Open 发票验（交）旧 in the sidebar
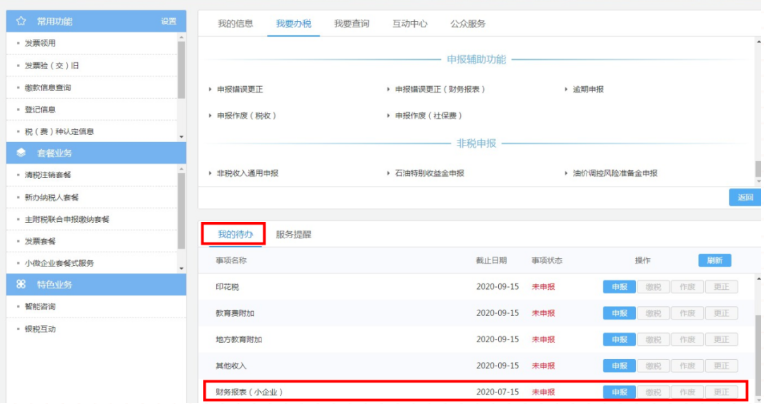Viewport: 764px width, 404px height. coord(52,65)
